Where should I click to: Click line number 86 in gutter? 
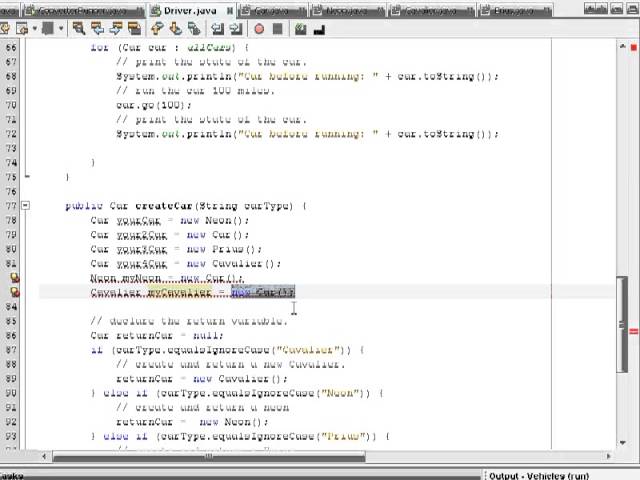[x=11, y=336]
